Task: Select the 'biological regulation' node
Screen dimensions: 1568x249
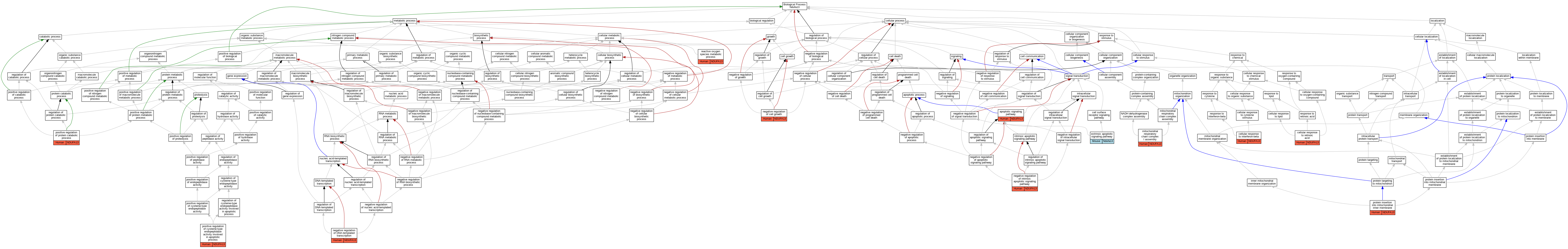Action: (x=762, y=21)
